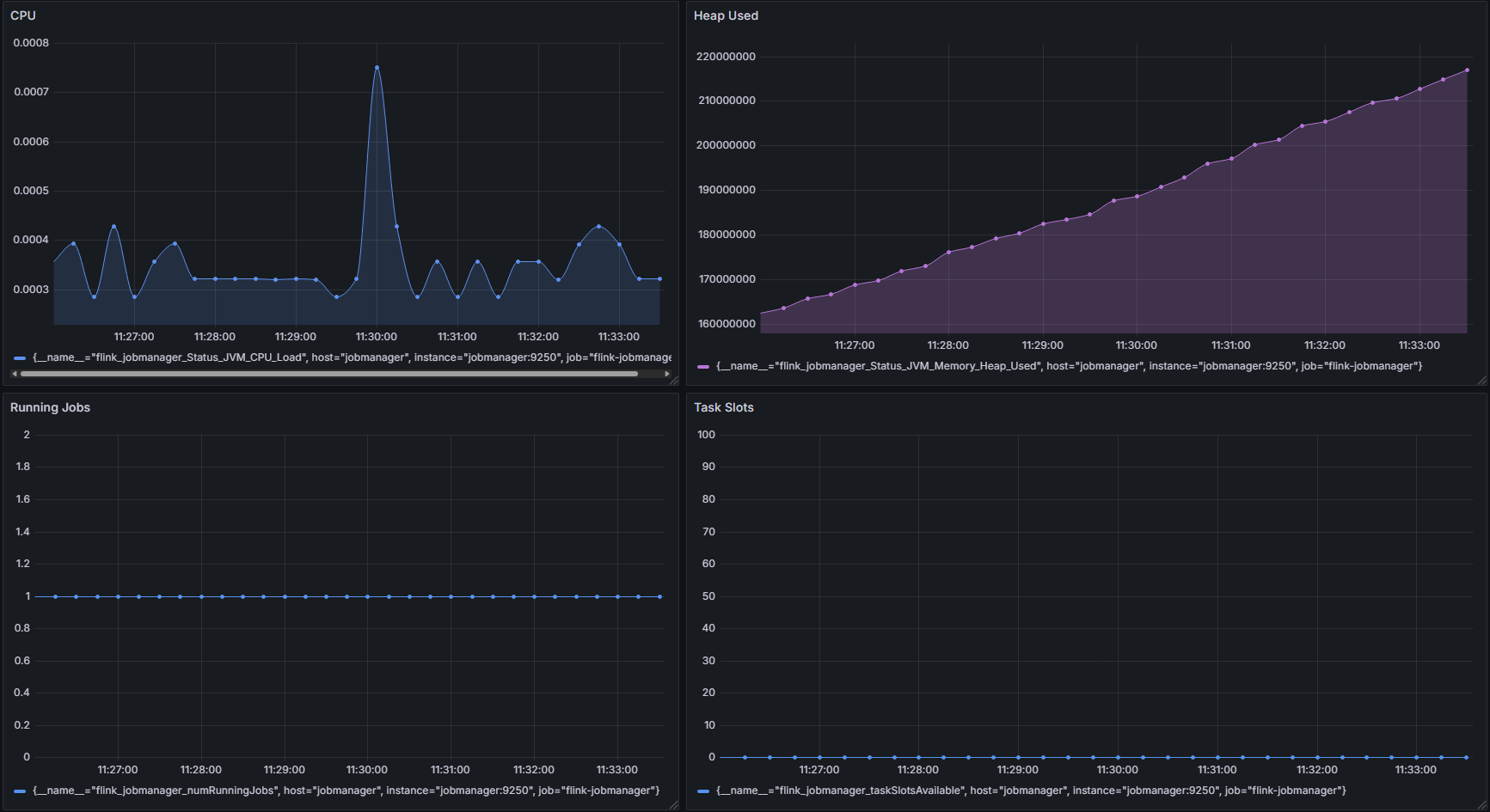
Task: Open the Task Slots panel title menu
Action: (723, 407)
